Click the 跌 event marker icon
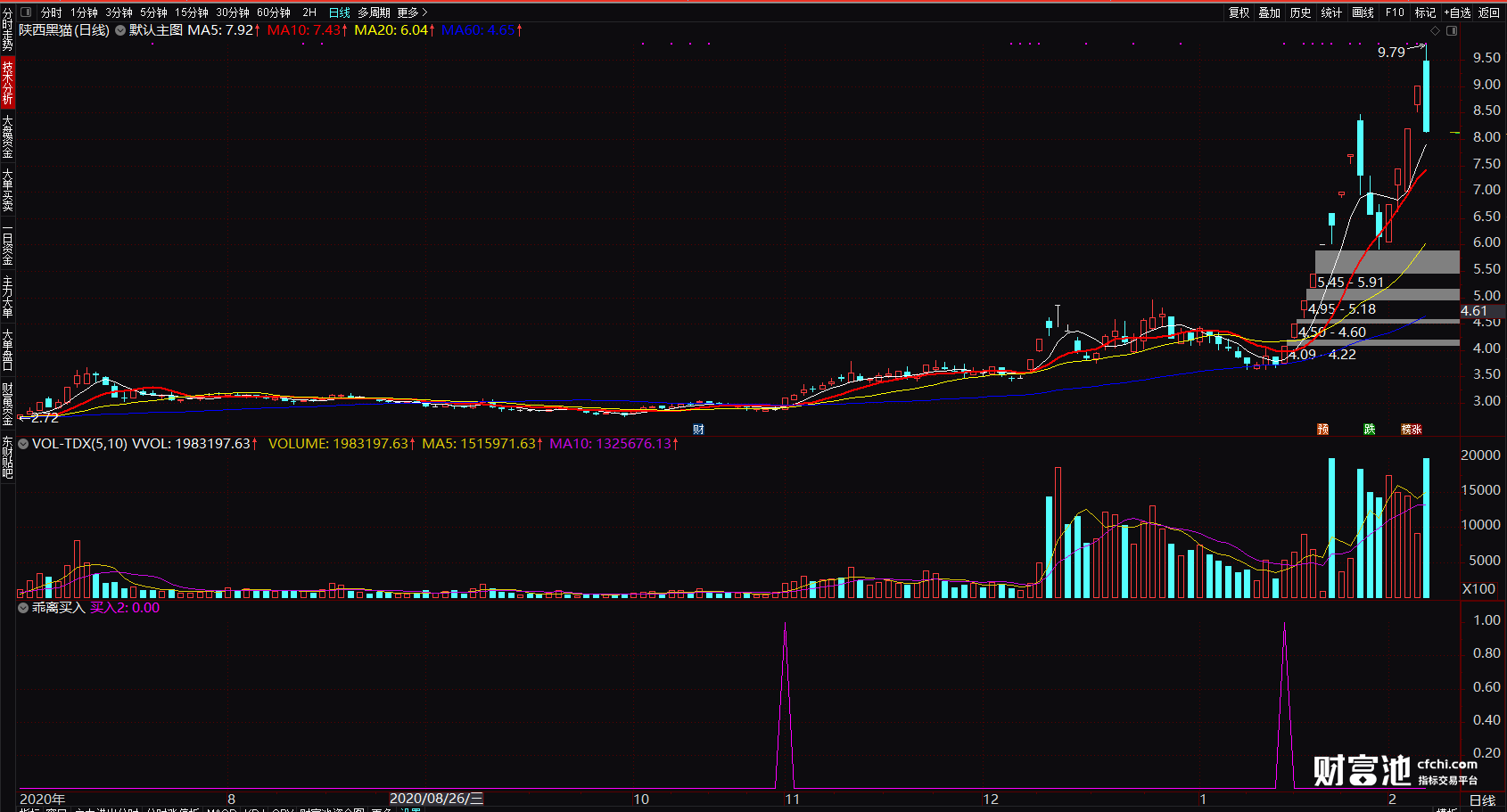The image size is (1507, 812). click(x=1369, y=430)
